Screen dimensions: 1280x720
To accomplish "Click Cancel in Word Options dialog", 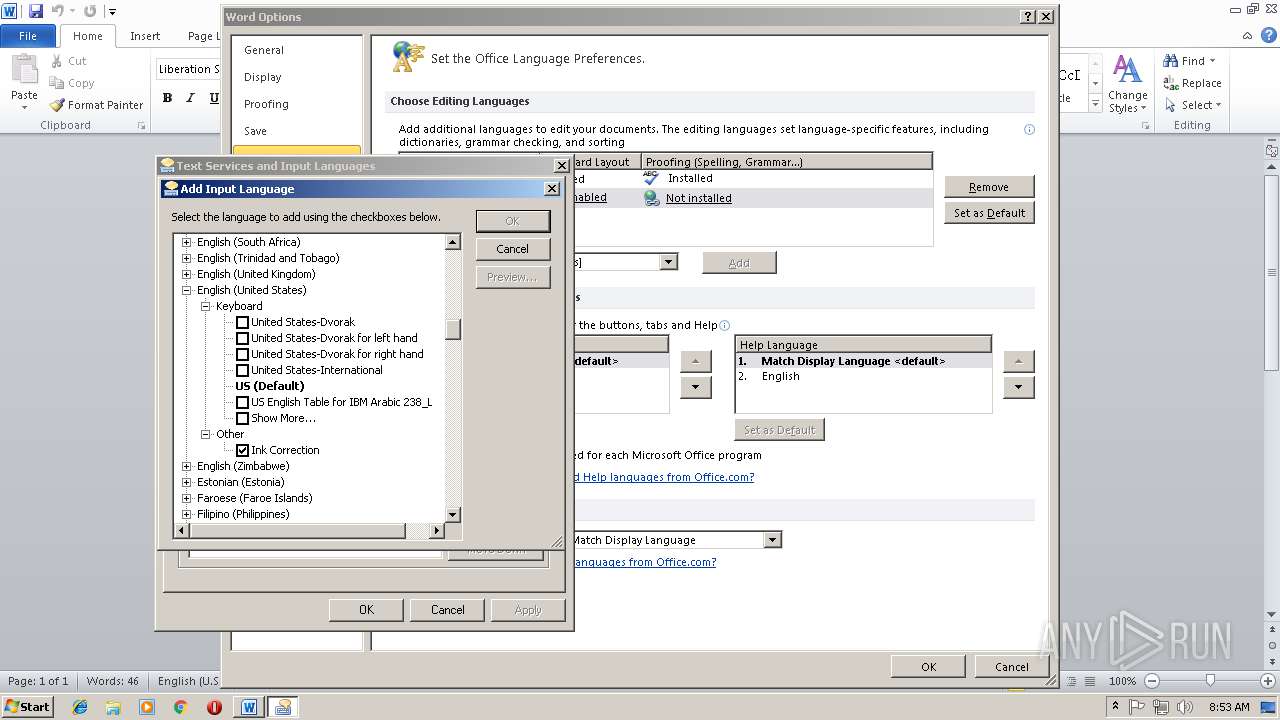I will pyautogui.click(x=1011, y=667).
